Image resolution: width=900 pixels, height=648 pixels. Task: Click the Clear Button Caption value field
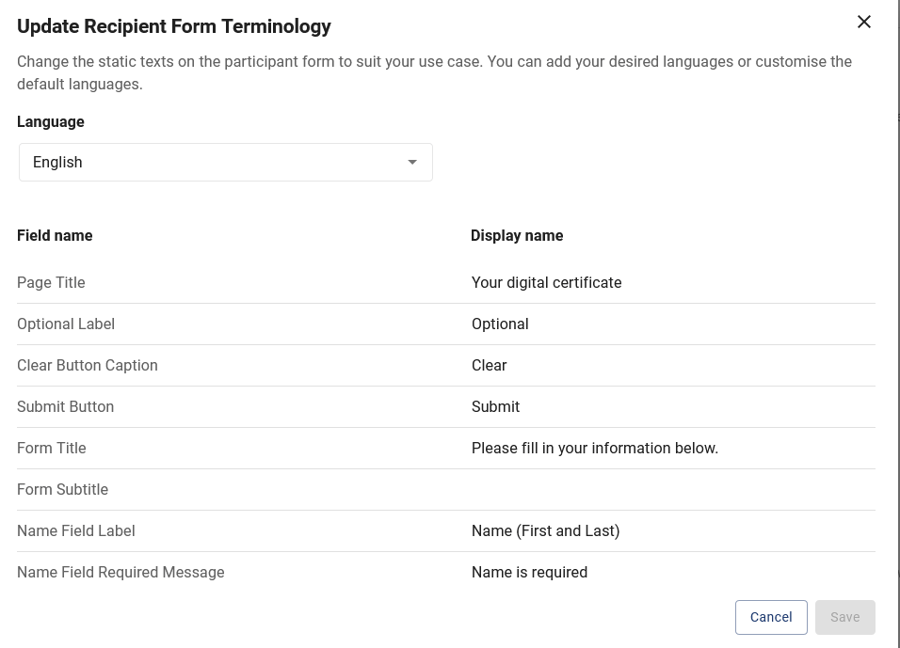pos(489,365)
